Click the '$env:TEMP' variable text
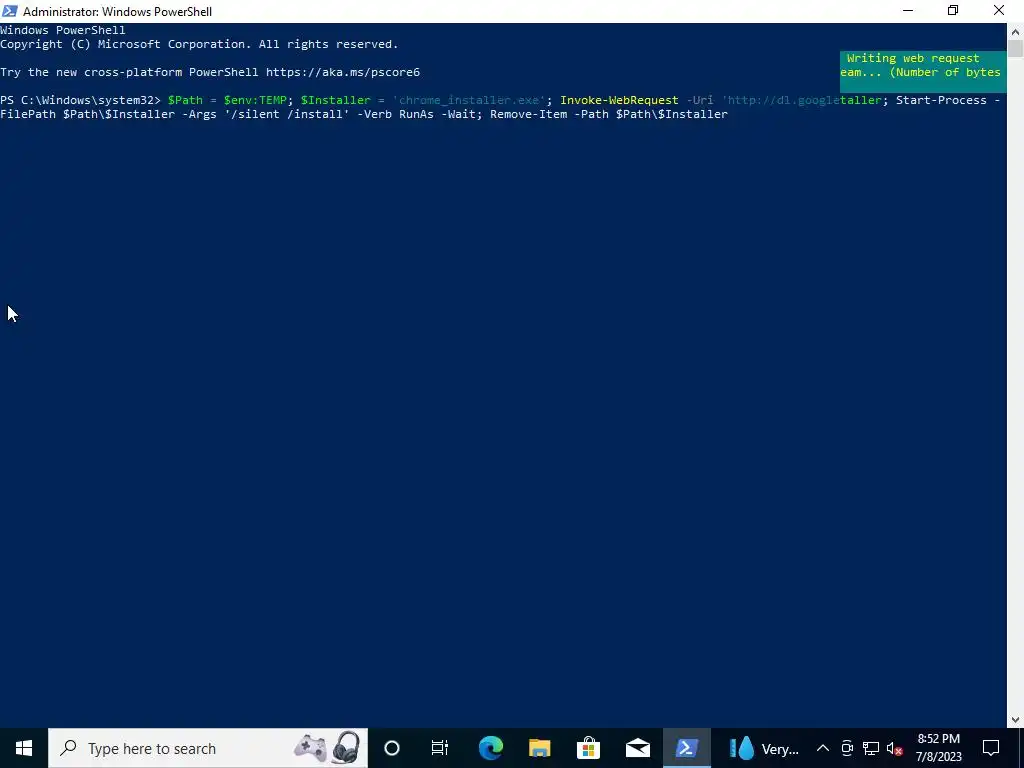Screen dimensions: 1024x768 tap(255, 100)
